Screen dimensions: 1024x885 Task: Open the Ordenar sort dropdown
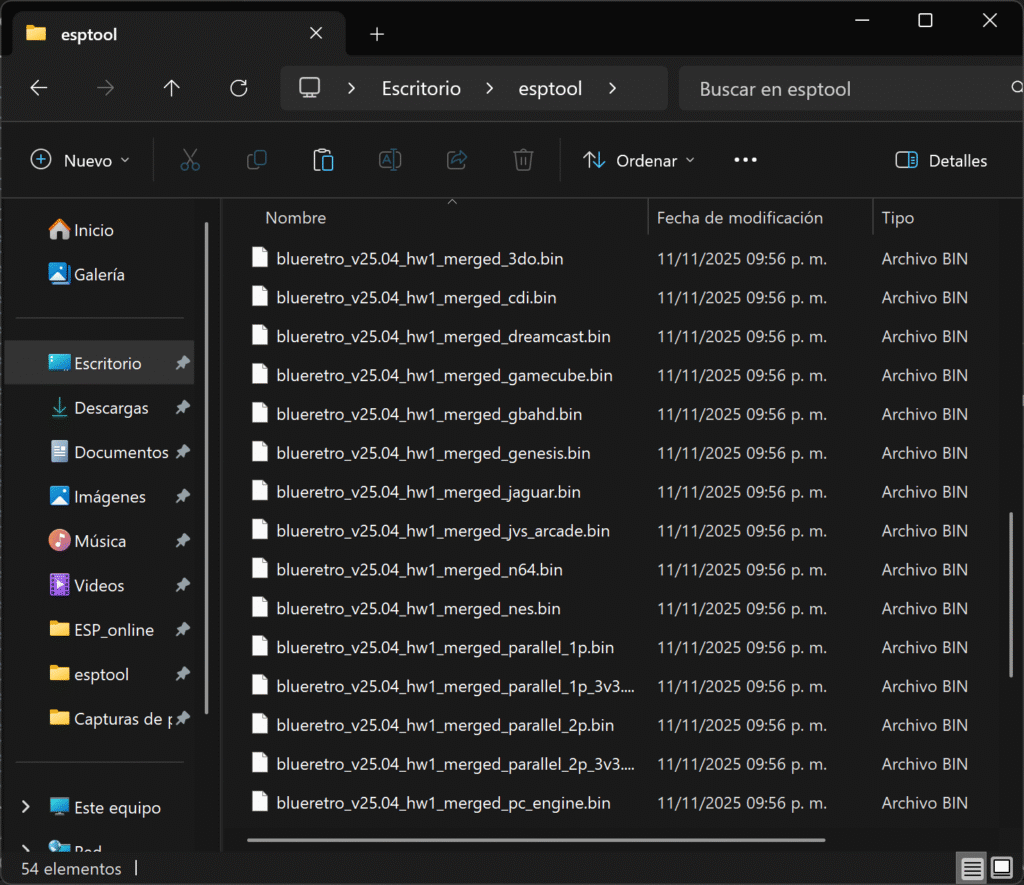click(x=639, y=160)
